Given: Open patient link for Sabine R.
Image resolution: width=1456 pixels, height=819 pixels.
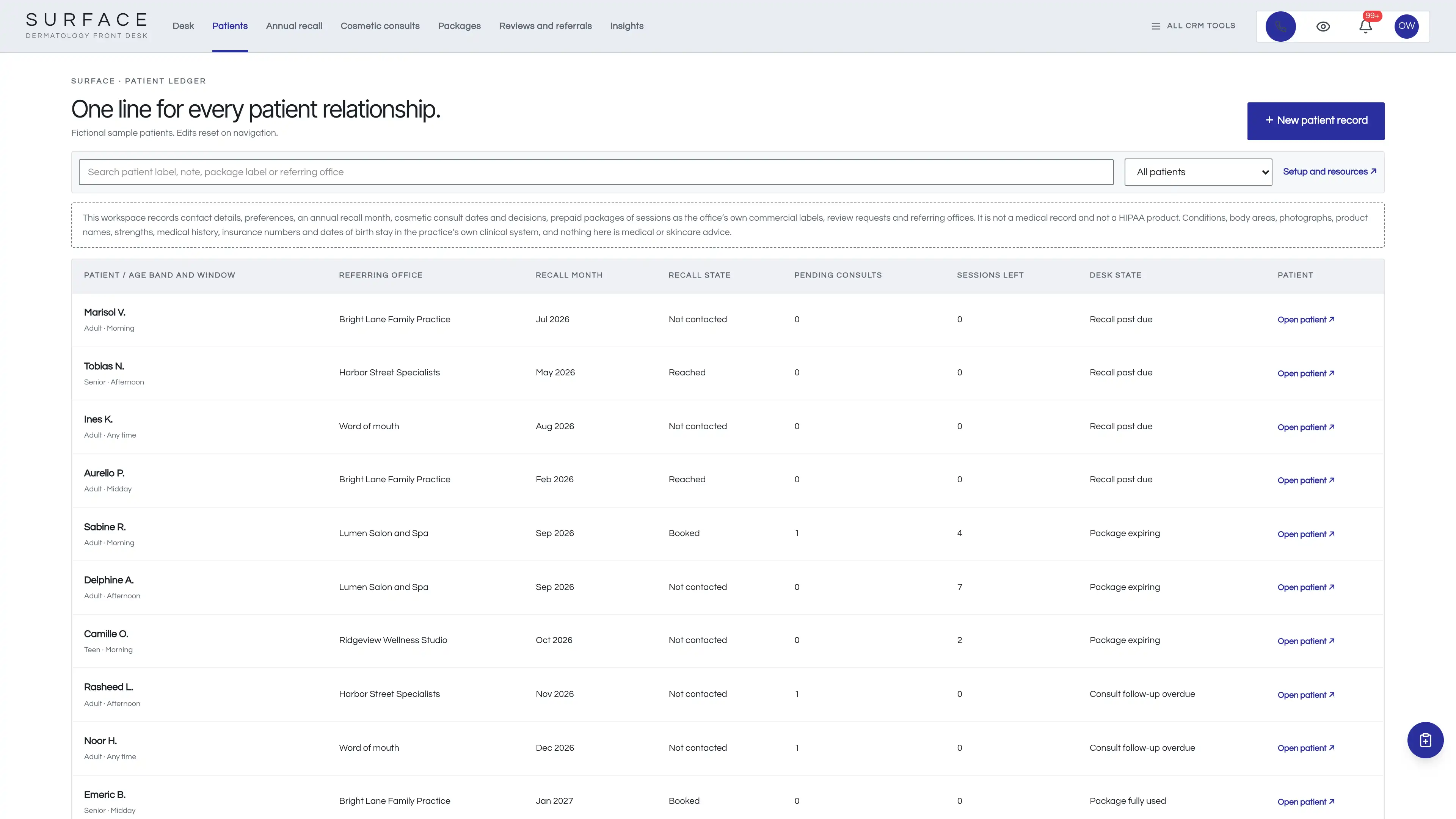Looking at the screenshot, I should (1305, 534).
